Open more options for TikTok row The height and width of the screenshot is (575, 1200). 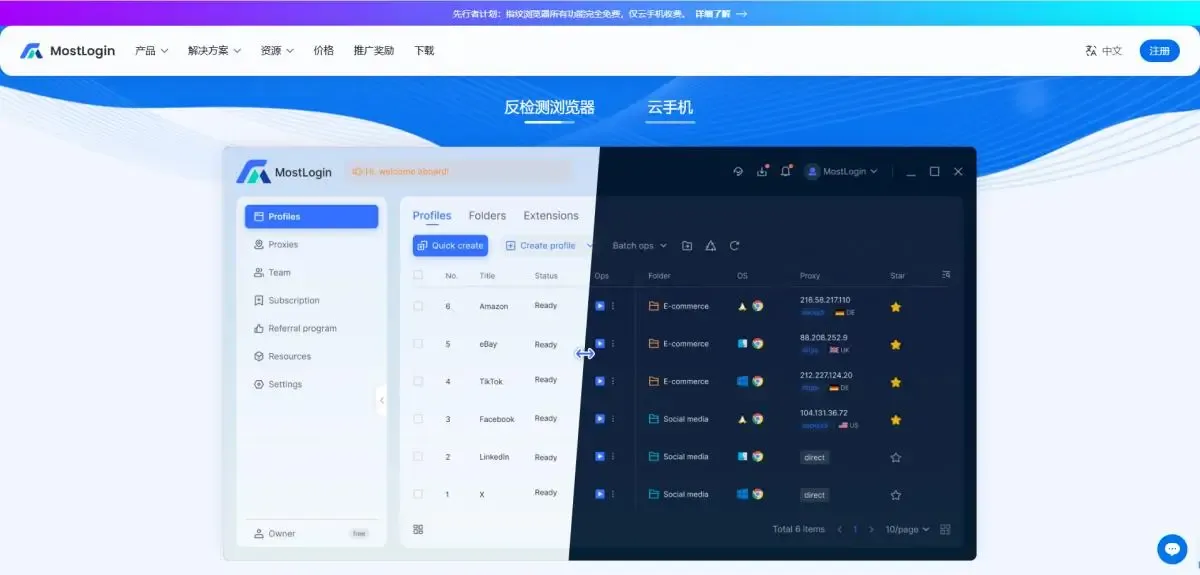pos(613,381)
